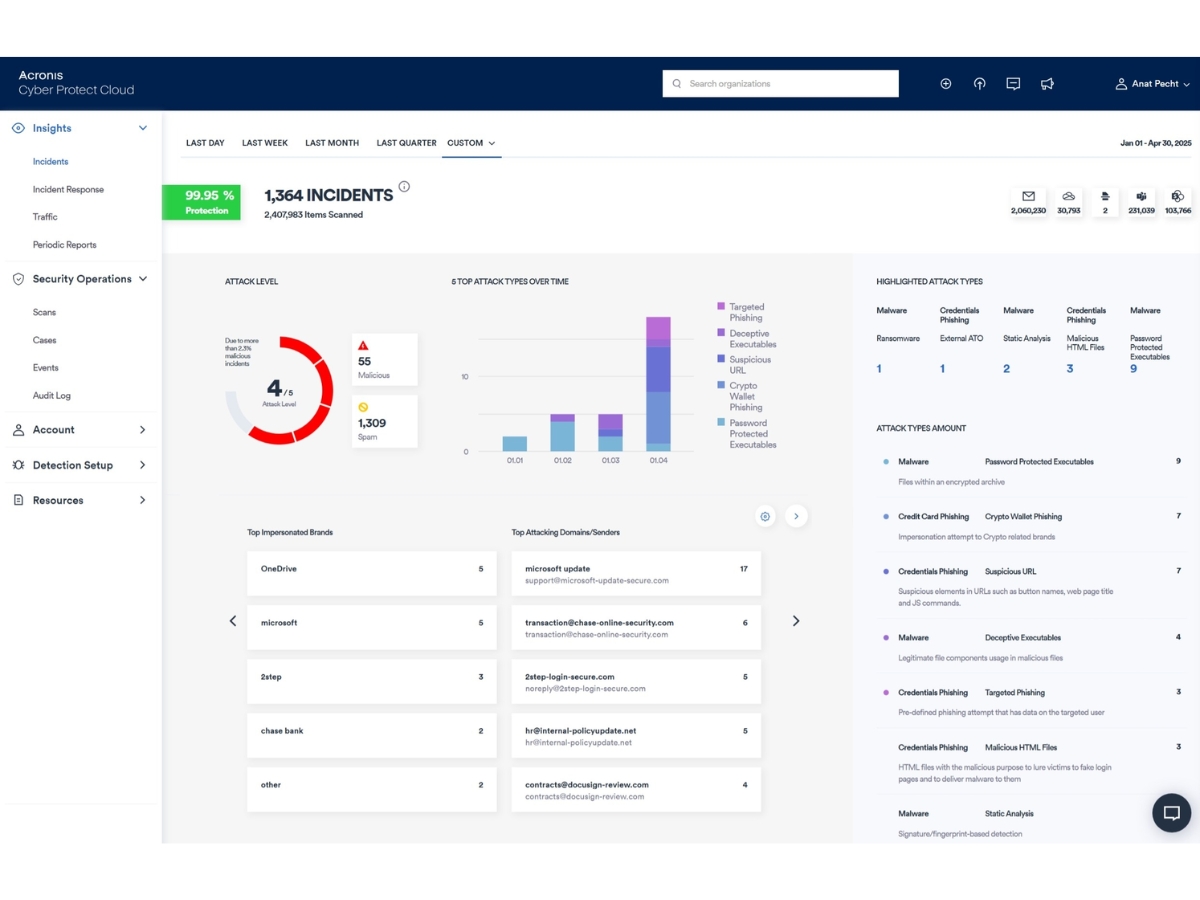Click the contracts@docusign-review.com sender row

pos(636,789)
